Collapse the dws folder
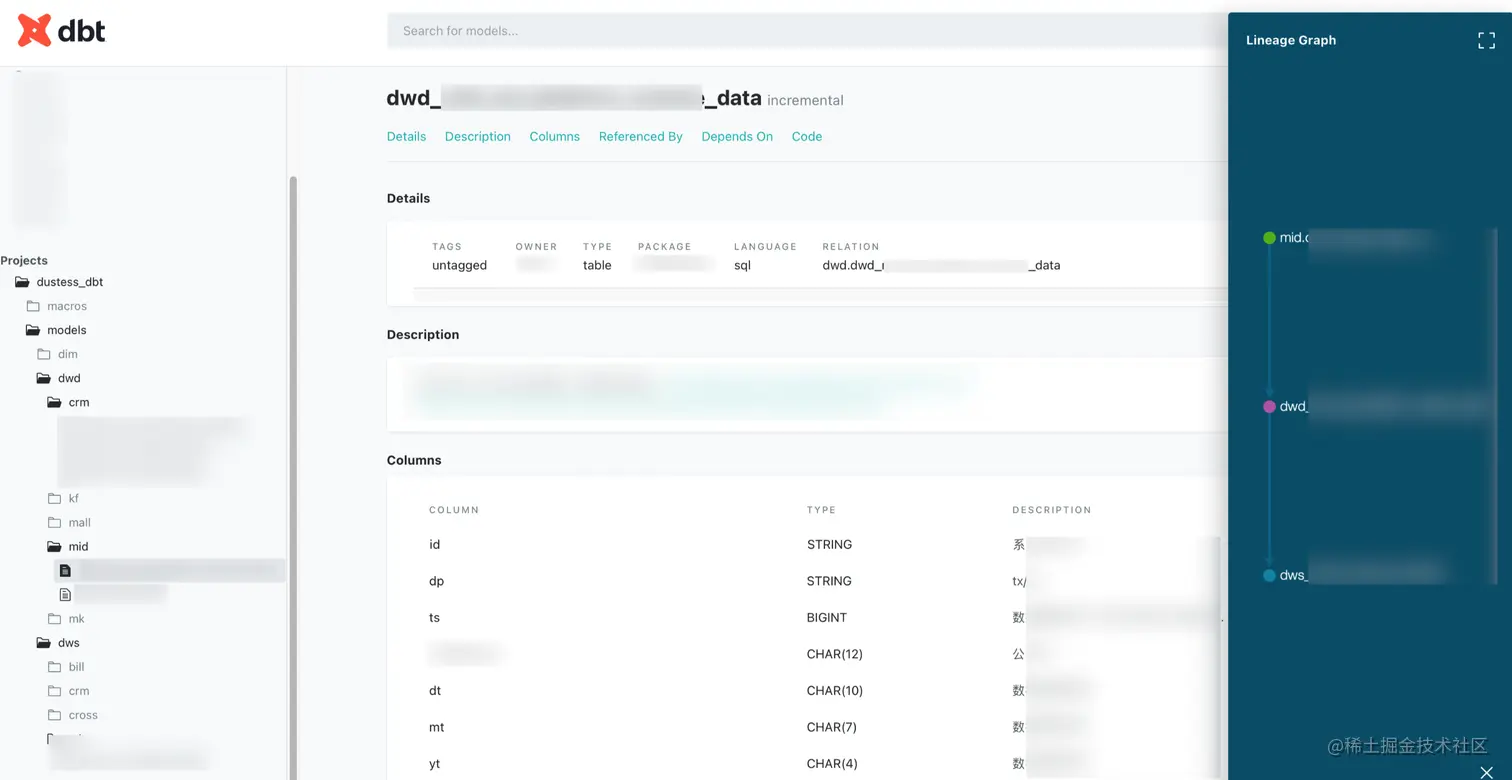 58,643
